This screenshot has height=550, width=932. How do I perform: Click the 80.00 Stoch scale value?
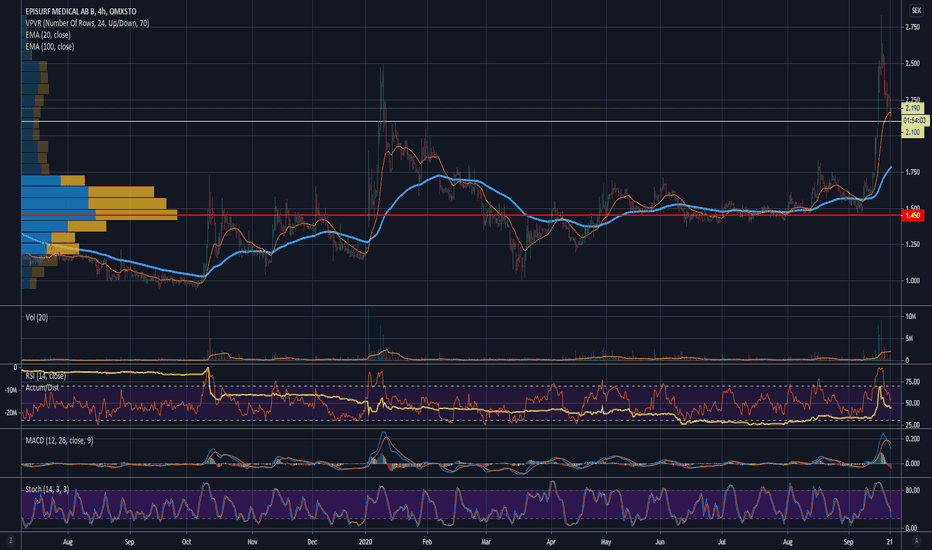(913, 491)
